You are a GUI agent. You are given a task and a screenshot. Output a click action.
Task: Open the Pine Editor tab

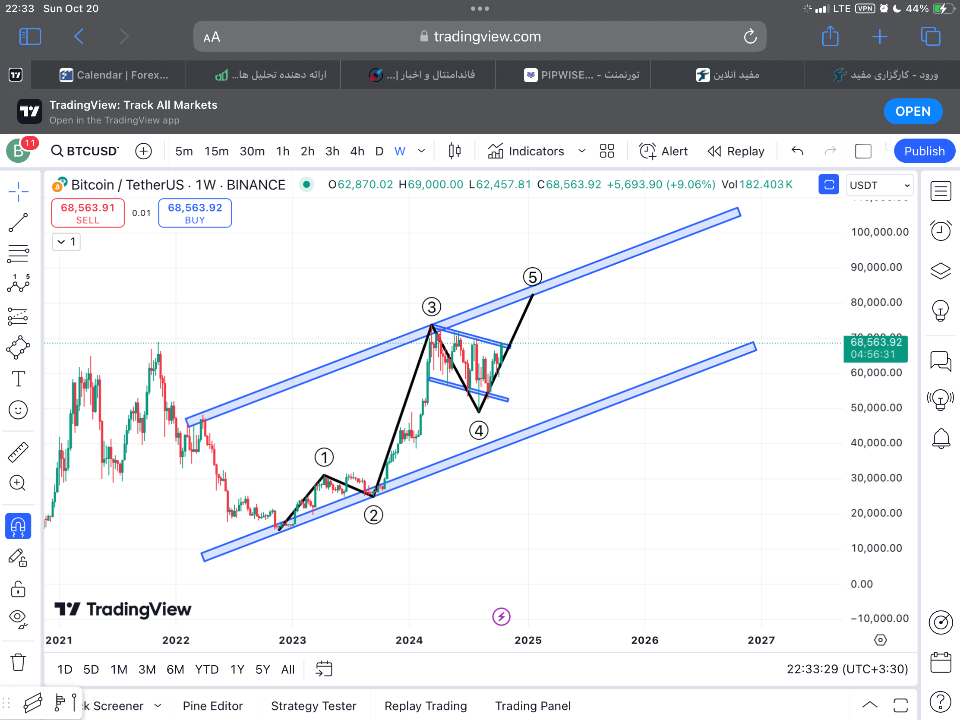212,706
